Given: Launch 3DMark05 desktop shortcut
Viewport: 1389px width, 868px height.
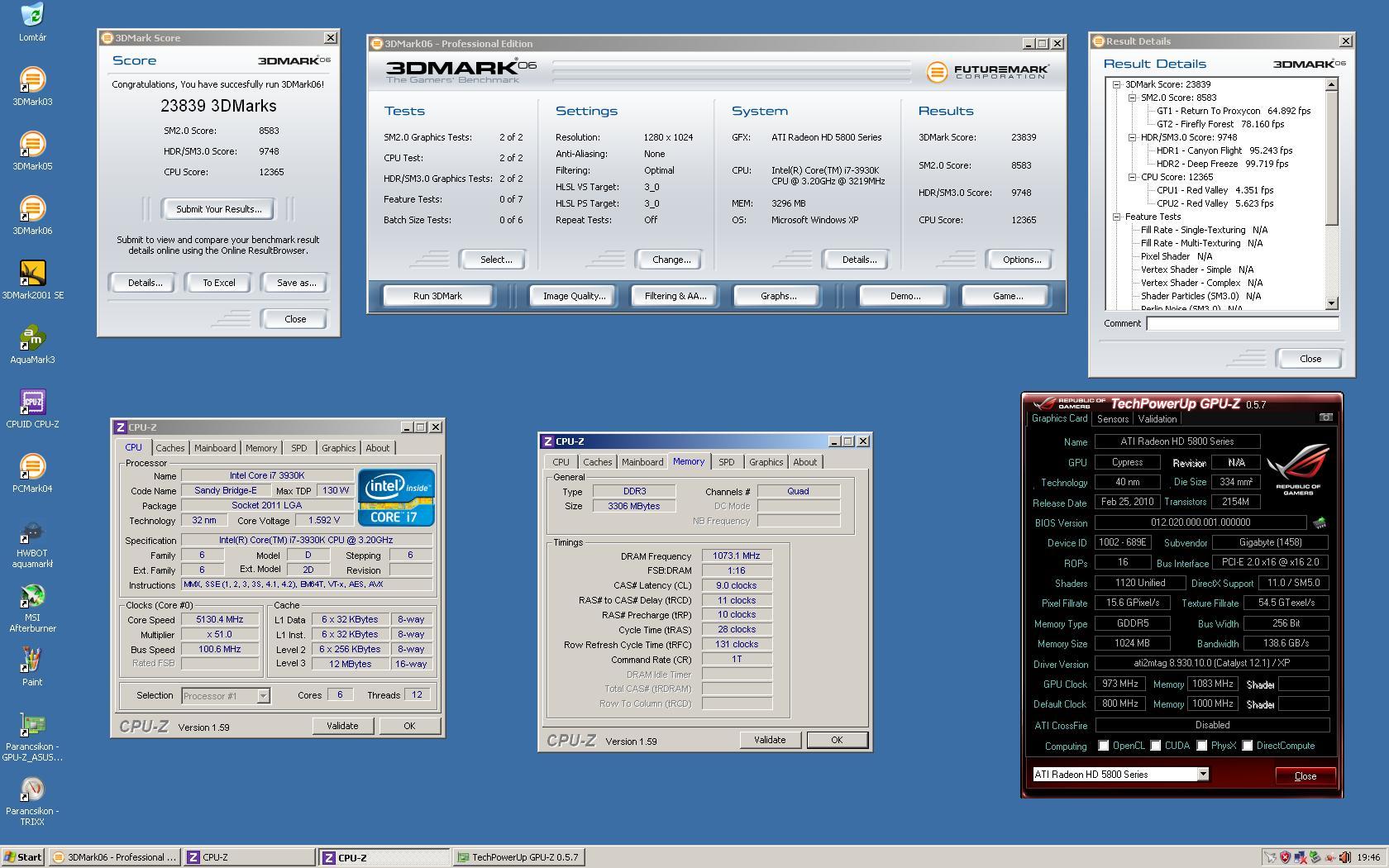Looking at the screenshot, I should pyautogui.click(x=32, y=144).
